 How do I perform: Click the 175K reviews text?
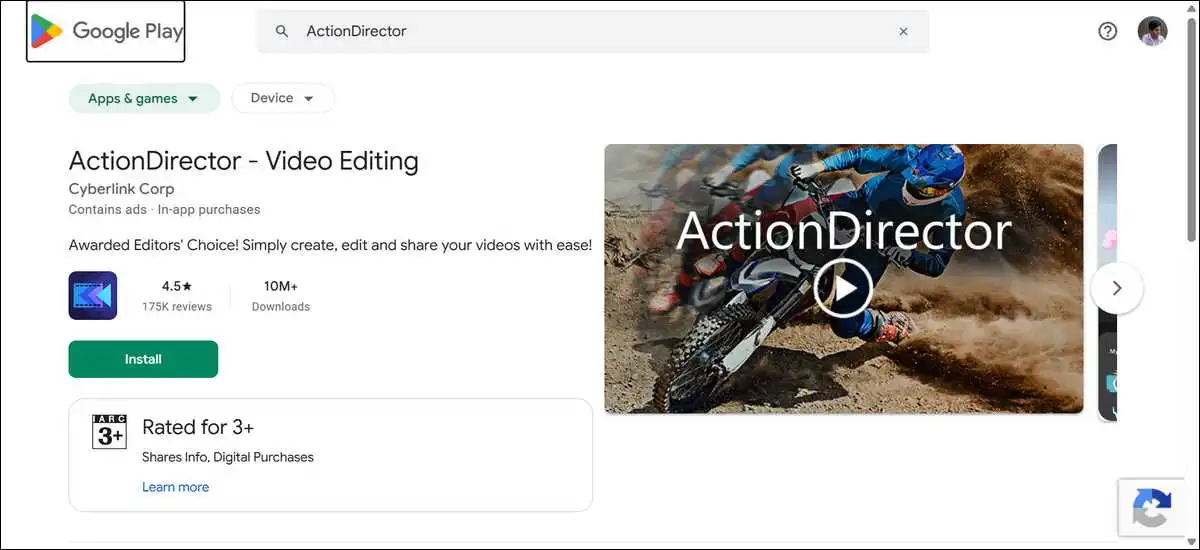click(176, 307)
